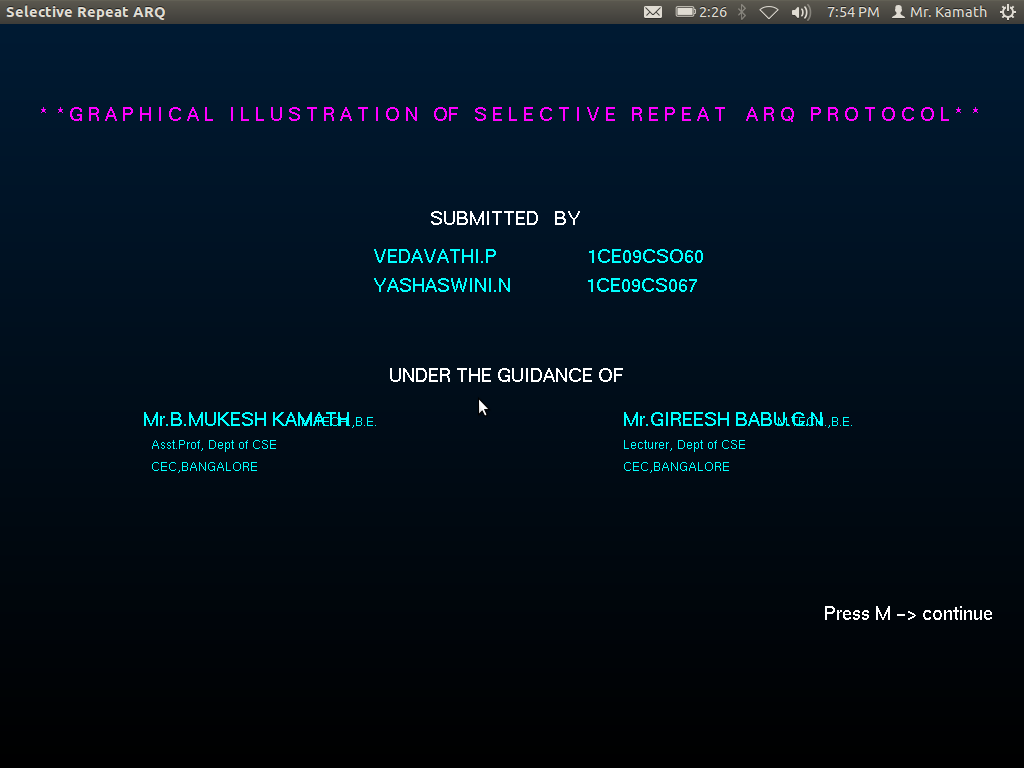Select the name VEDAVATHI.P

pos(434,256)
